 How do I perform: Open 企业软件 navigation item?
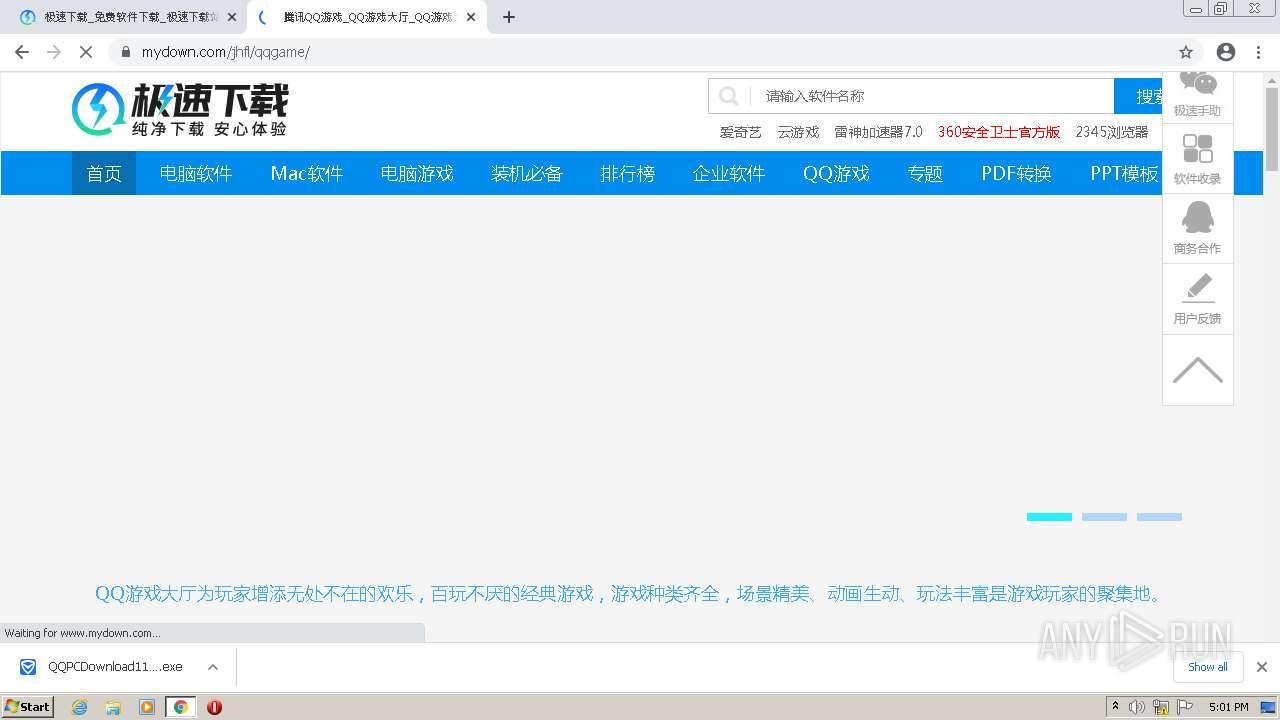(729, 173)
